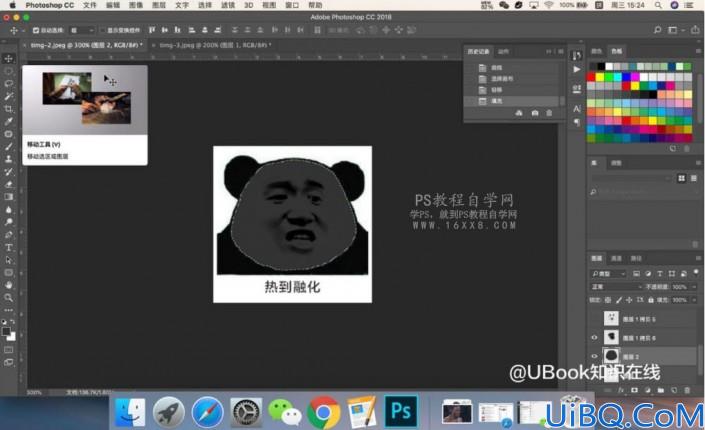Click the layer styles fx icon
The image size is (705, 430).
click(621, 390)
